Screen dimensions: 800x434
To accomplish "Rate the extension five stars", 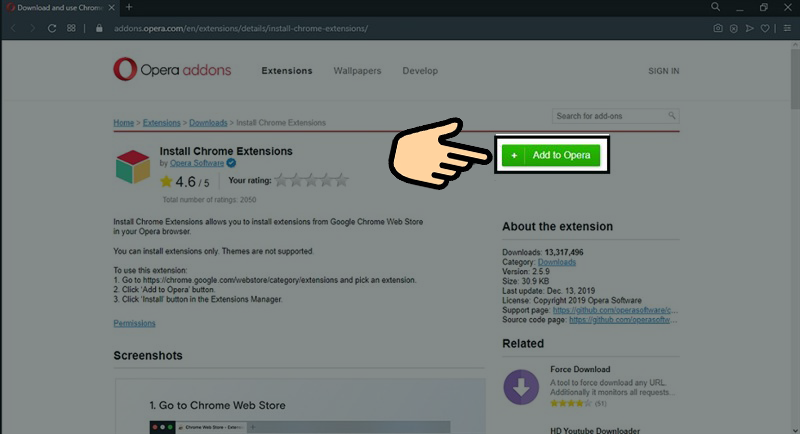I will coord(342,180).
